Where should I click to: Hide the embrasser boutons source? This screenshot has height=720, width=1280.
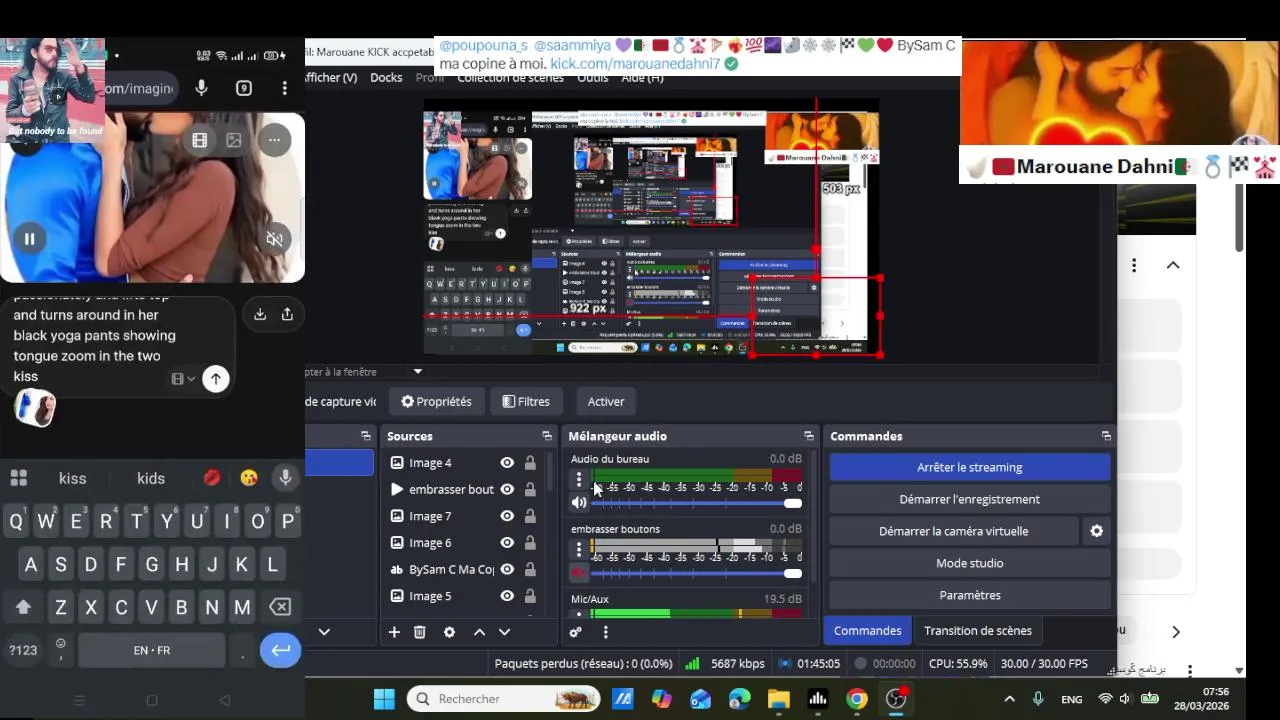(x=507, y=489)
